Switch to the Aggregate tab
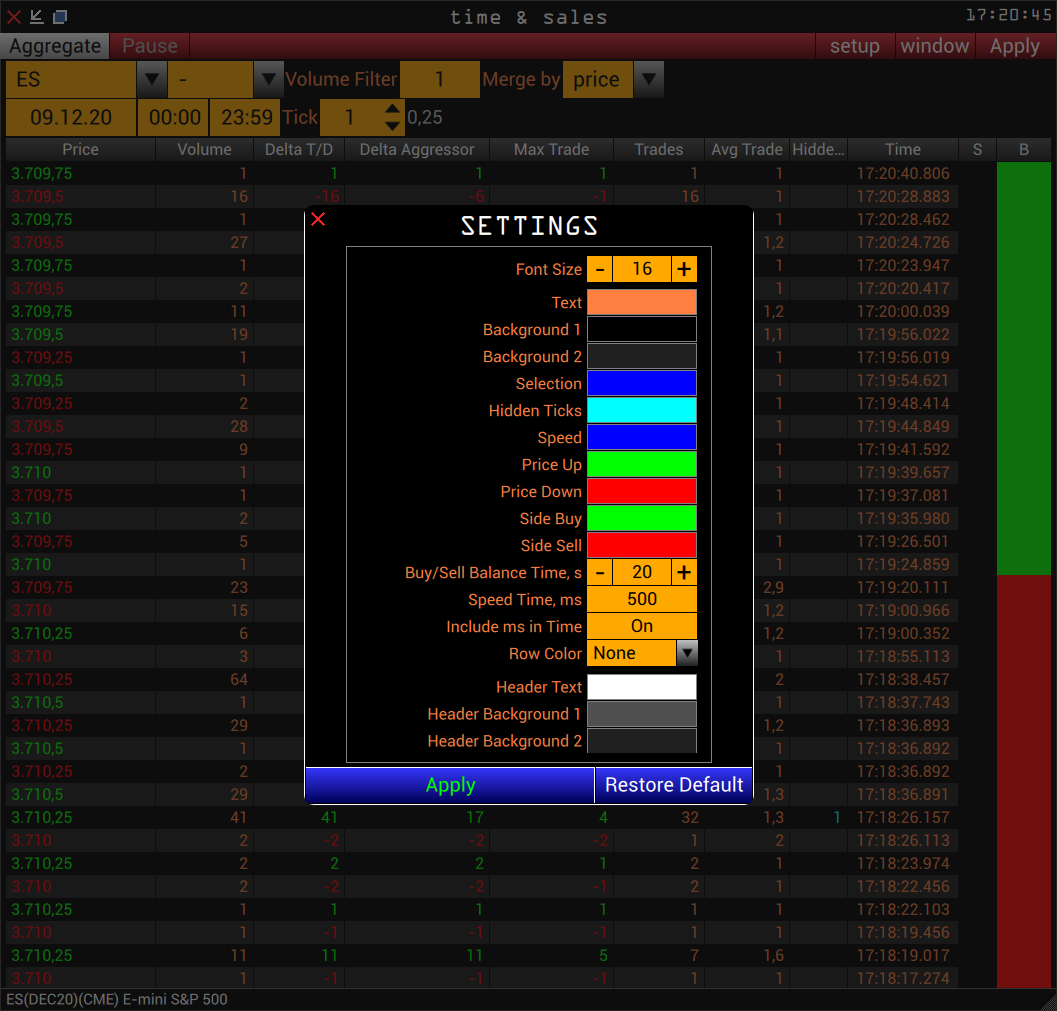This screenshot has height=1011, width=1057. click(x=55, y=45)
